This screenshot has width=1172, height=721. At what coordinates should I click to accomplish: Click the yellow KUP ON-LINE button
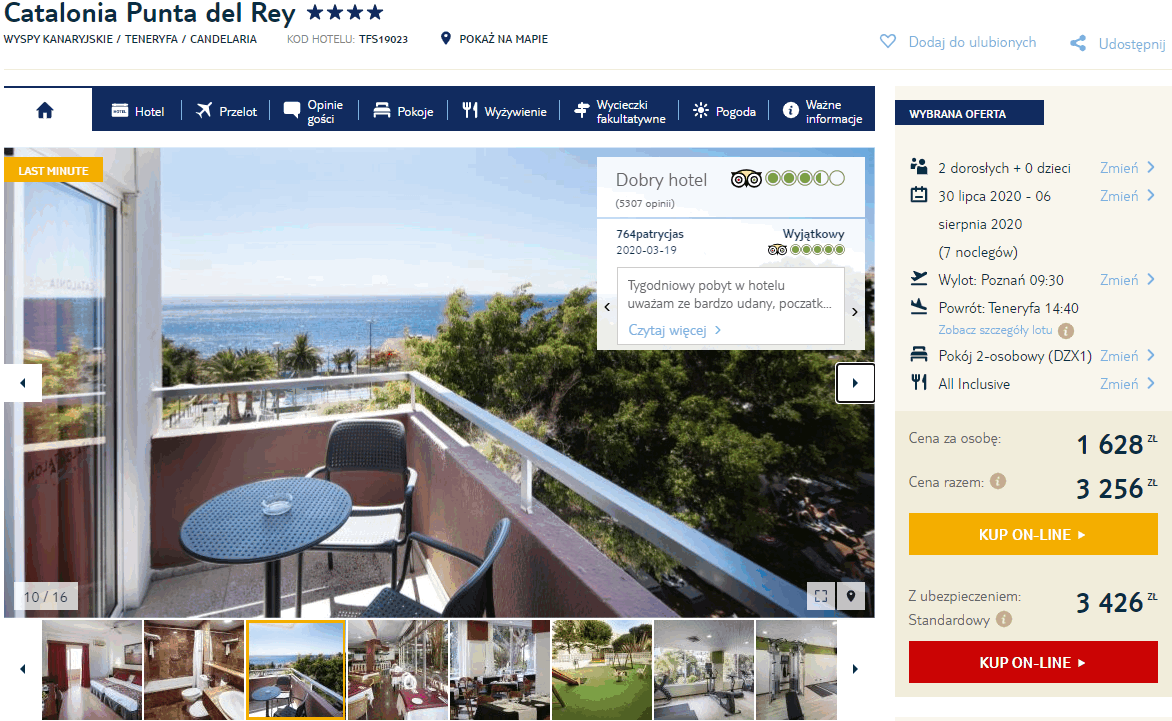(1033, 534)
